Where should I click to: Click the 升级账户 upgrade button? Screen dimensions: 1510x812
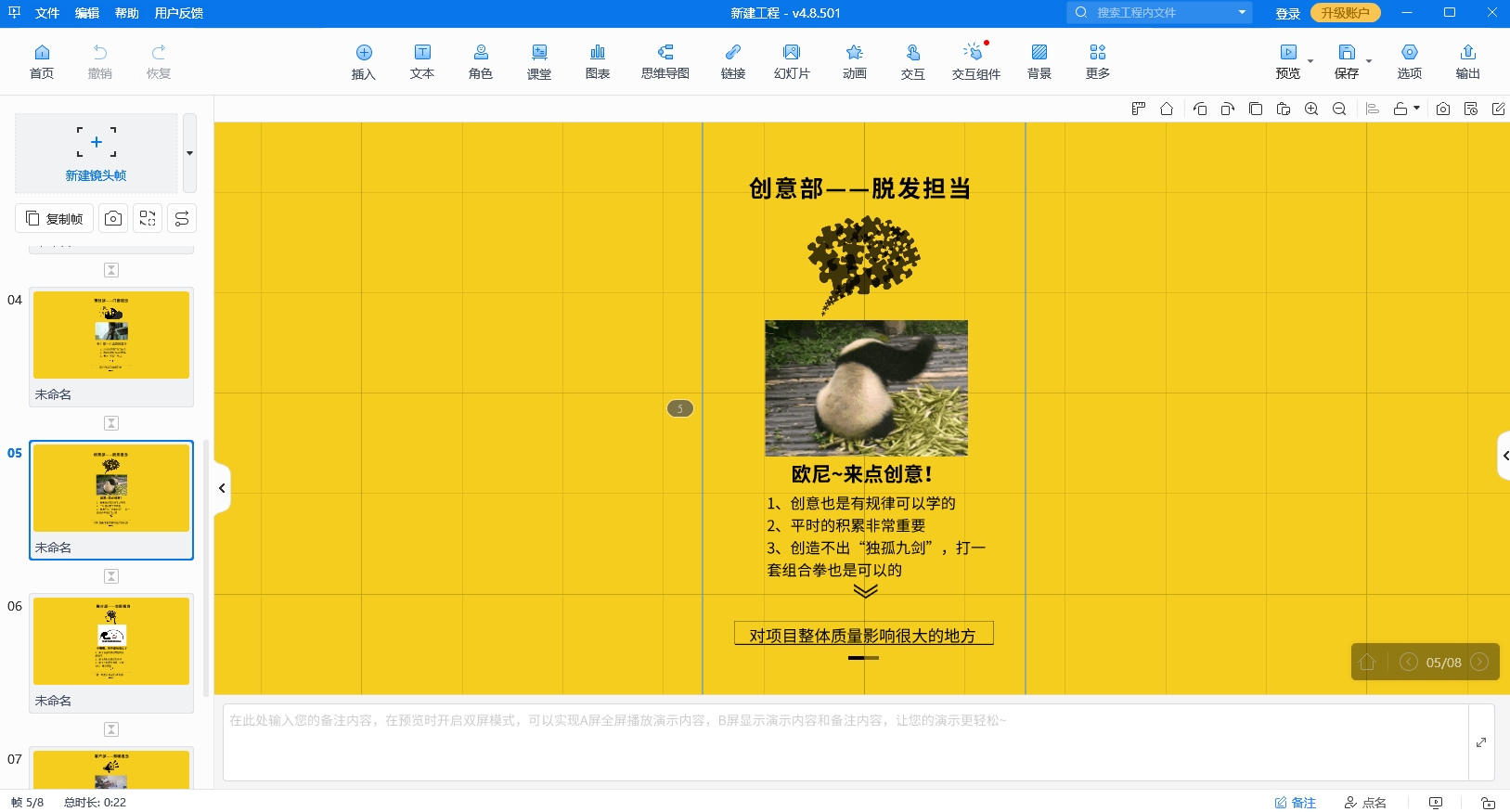coord(1345,13)
